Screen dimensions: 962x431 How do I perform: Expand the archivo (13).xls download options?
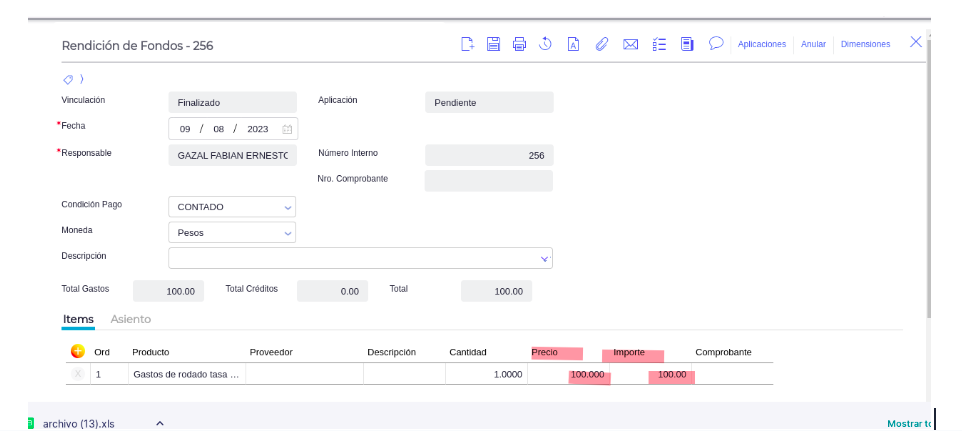160,424
